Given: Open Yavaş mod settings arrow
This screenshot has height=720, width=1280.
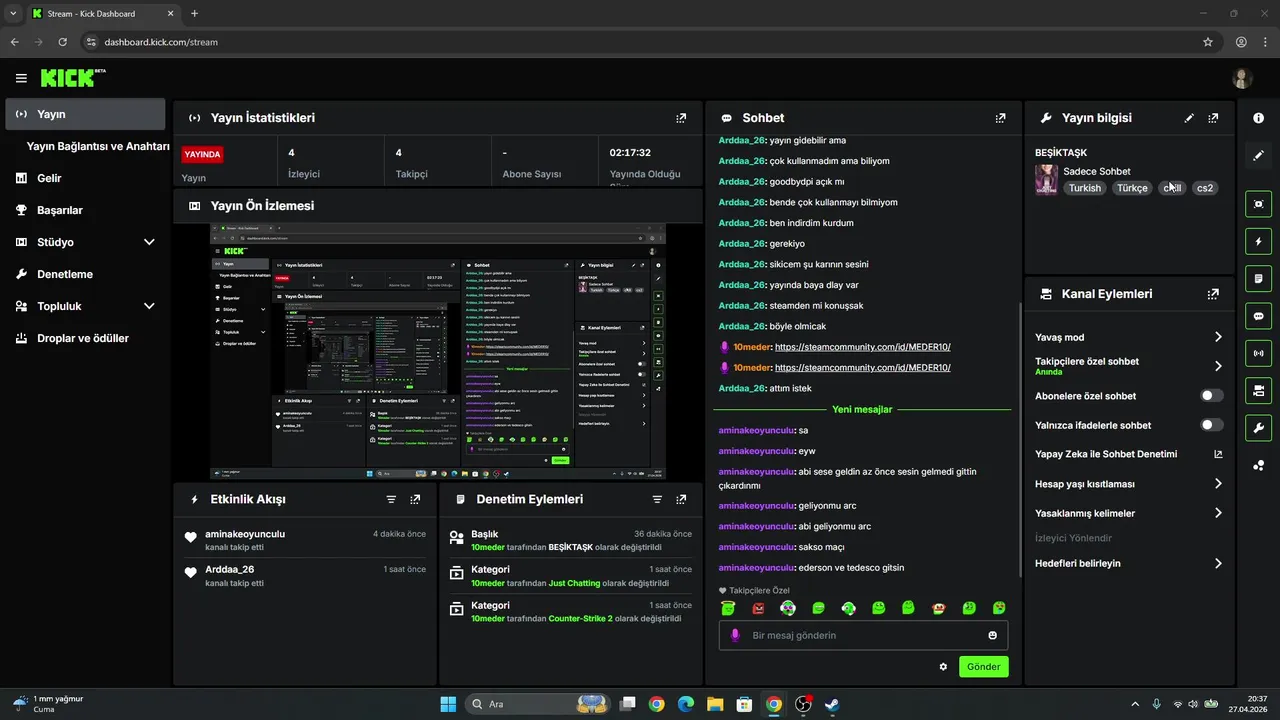Looking at the screenshot, I should coord(1218,337).
